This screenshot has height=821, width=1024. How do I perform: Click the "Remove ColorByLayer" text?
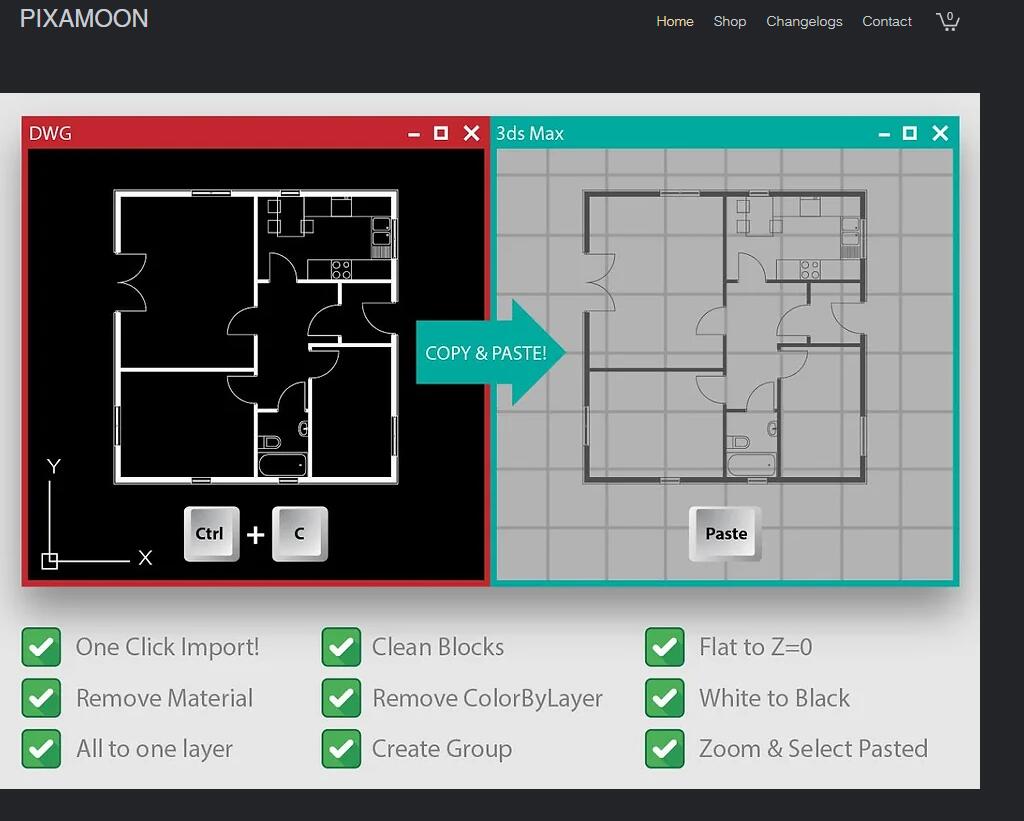[x=487, y=698]
